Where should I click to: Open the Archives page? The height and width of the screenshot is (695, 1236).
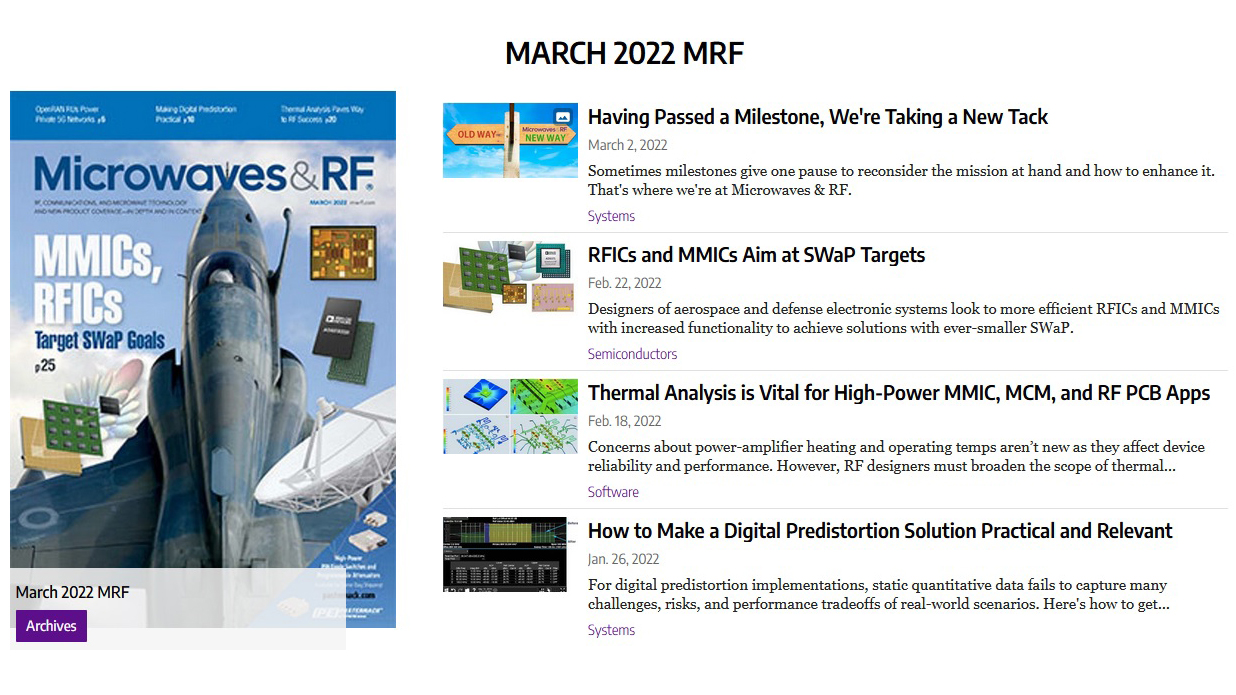tap(50, 625)
